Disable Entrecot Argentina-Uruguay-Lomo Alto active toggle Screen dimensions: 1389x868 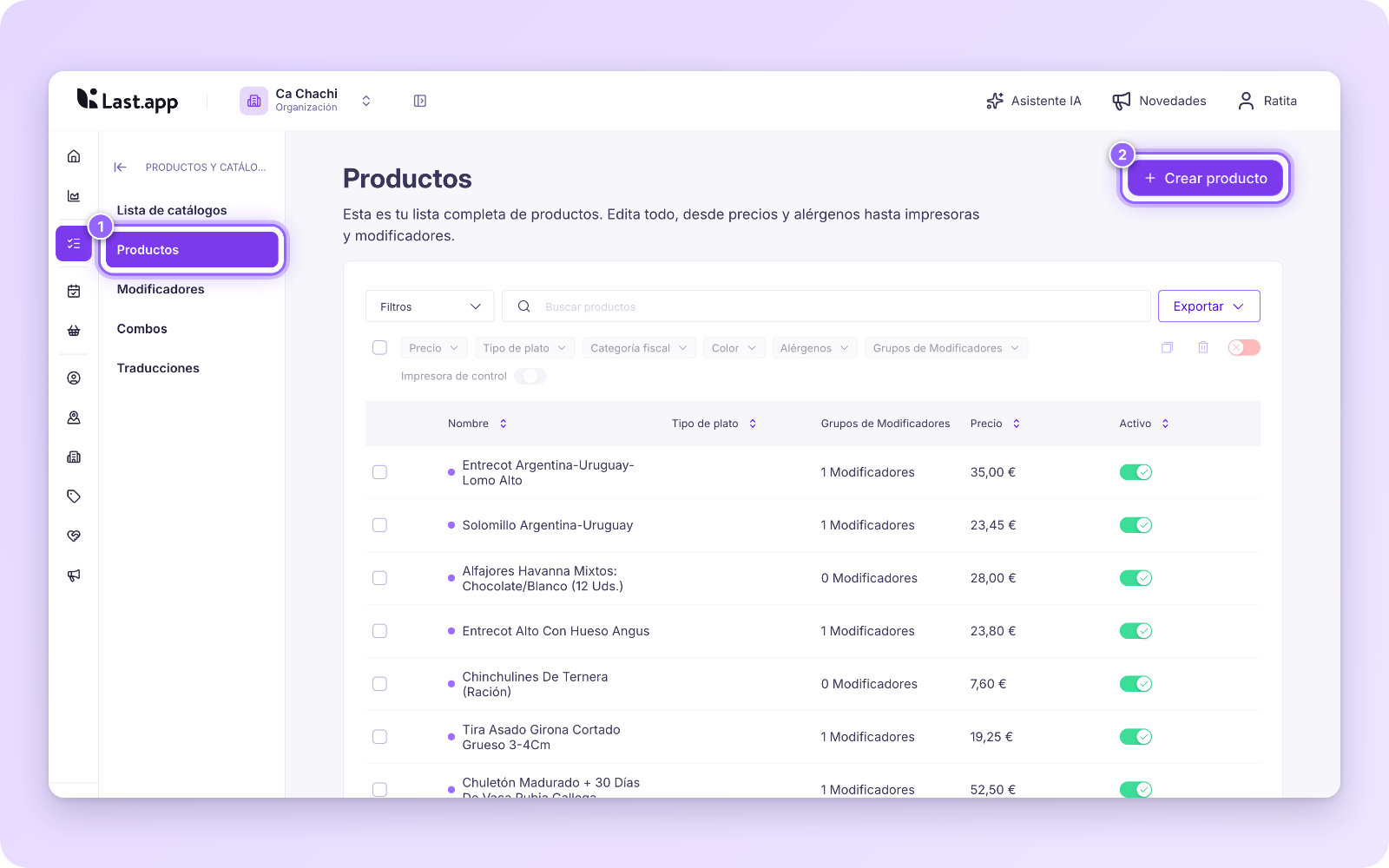[x=1136, y=472]
